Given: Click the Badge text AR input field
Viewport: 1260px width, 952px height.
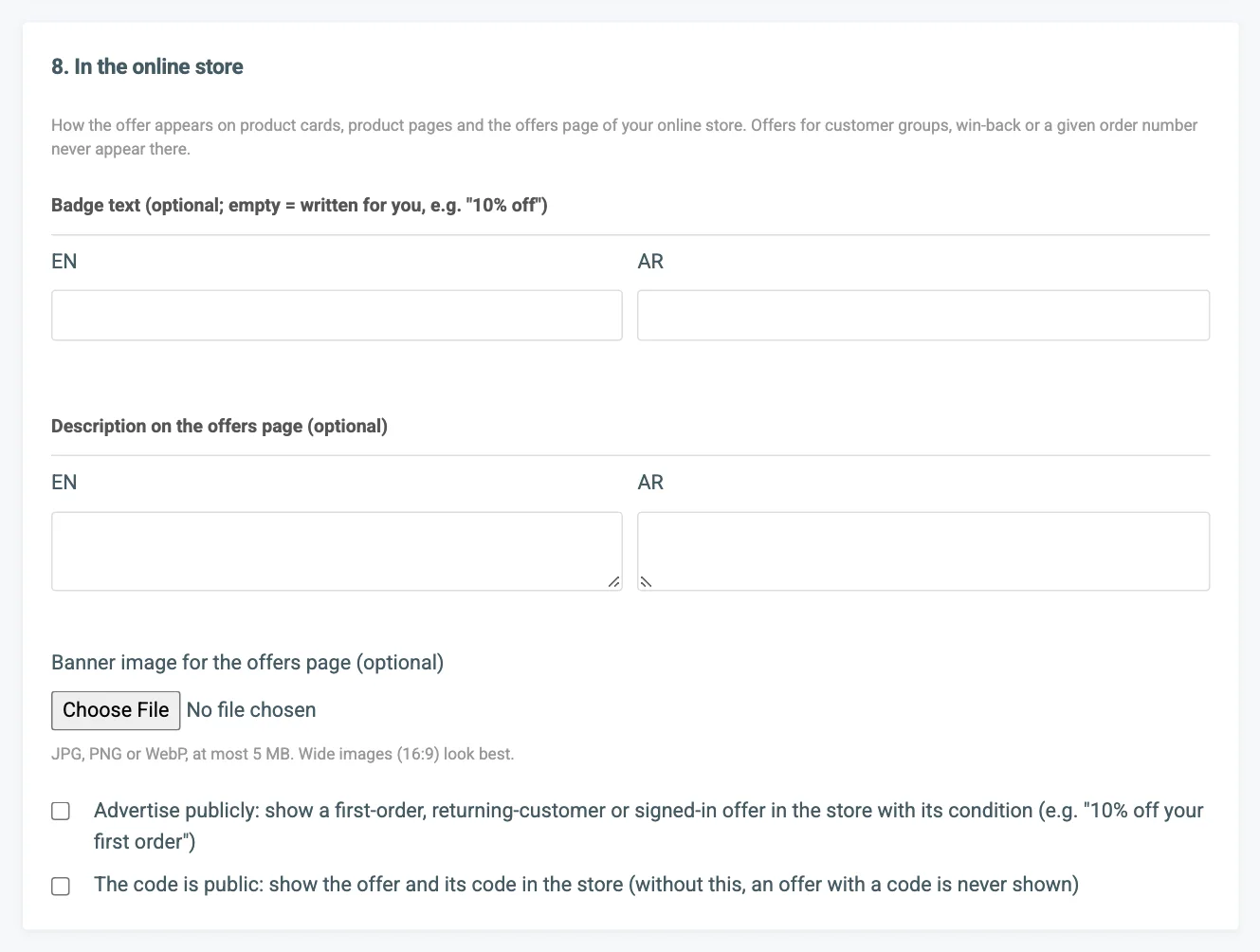Looking at the screenshot, I should pos(923,315).
